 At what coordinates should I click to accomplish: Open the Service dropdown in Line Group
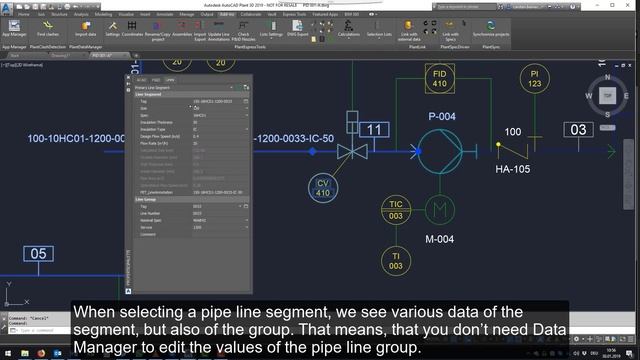pyautogui.click(x=247, y=227)
